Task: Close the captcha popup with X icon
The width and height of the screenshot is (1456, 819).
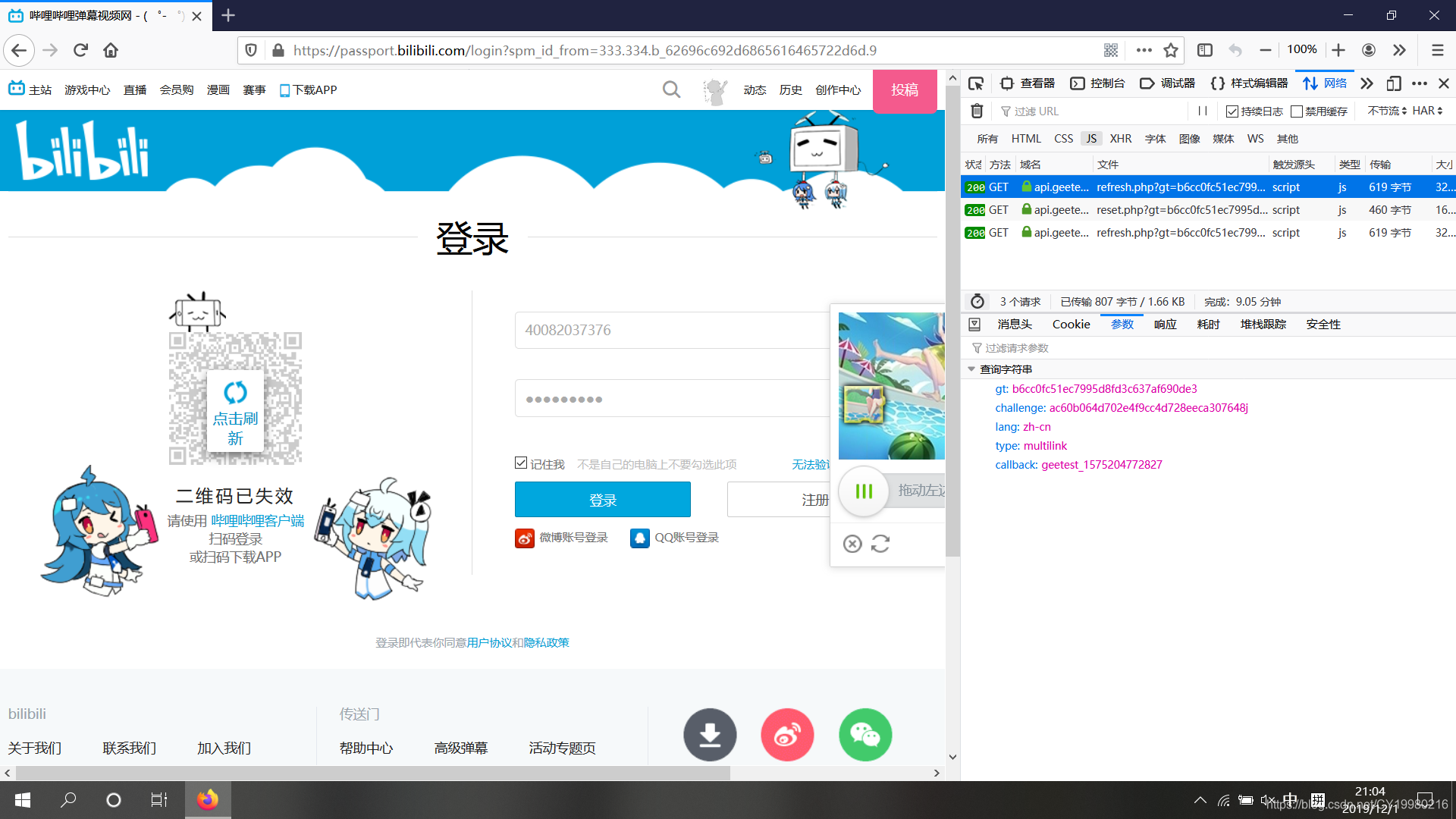Action: click(x=852, y=544)
